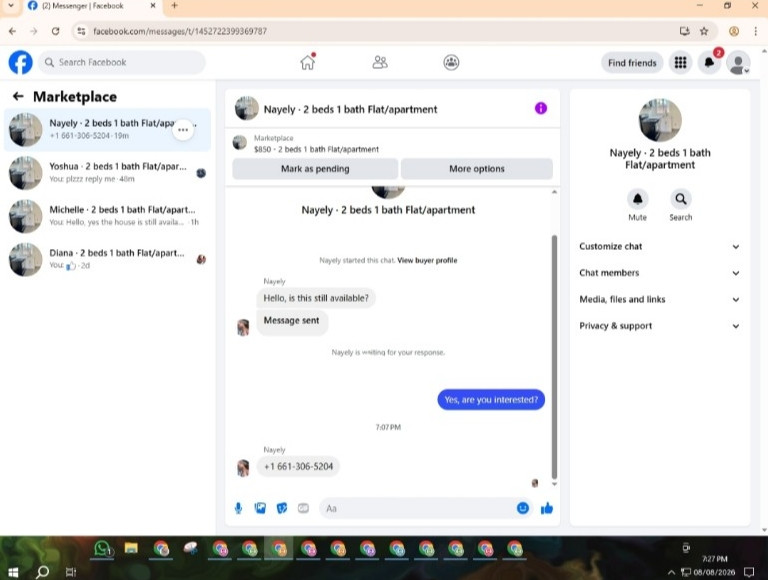Click the large listing photo in the right panel
This screenshot has height=580, width=768.
660,120
